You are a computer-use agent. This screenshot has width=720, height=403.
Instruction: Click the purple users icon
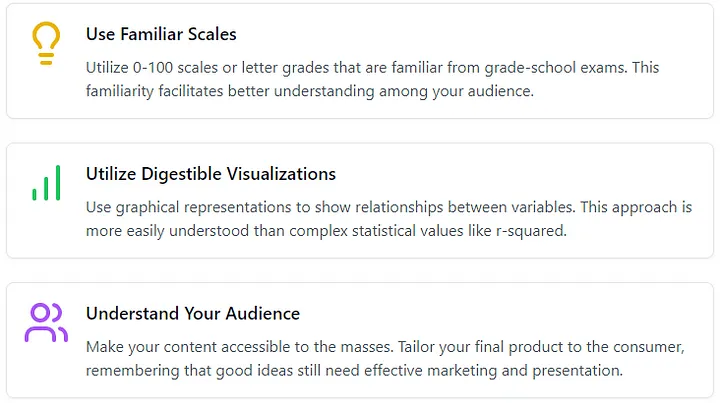coord(46,323)
